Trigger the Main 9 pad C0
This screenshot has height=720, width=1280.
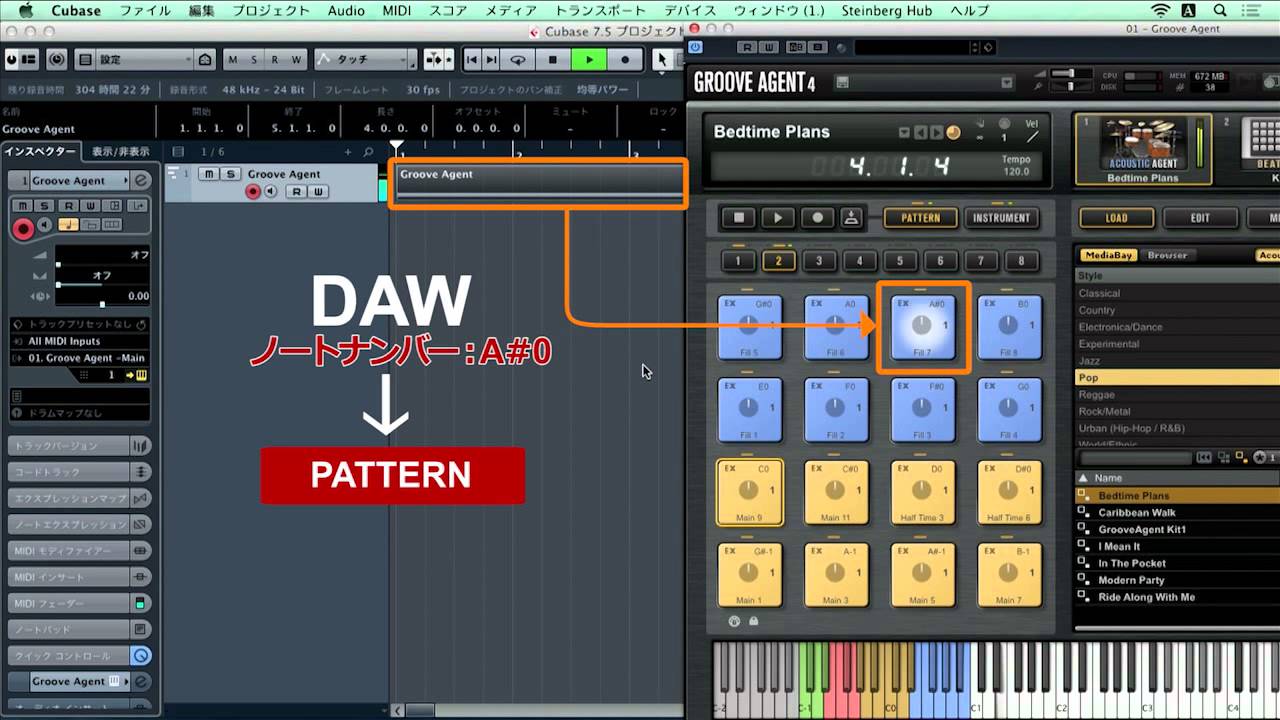(749, 492)
